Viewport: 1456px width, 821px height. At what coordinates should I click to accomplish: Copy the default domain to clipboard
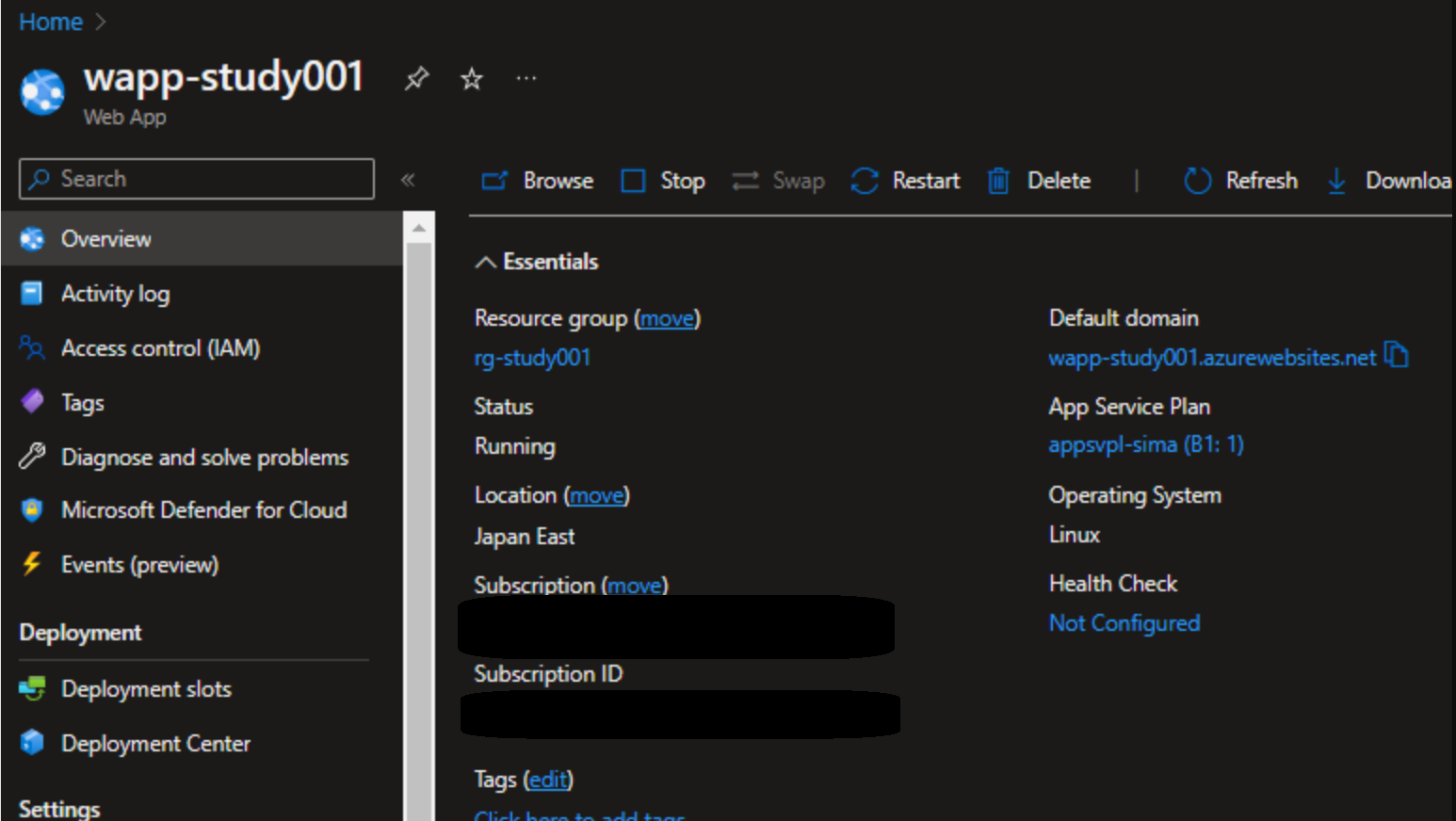[x=1397, y=356]
